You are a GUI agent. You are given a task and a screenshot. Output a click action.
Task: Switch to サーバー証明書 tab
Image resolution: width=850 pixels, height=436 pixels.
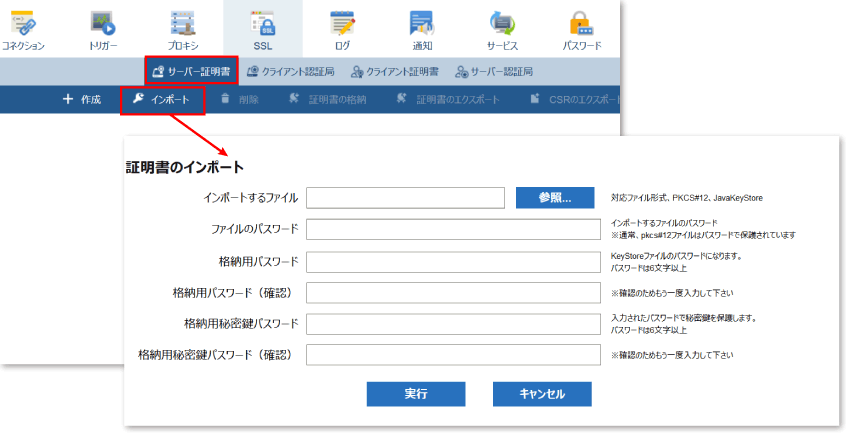(191, 71)
